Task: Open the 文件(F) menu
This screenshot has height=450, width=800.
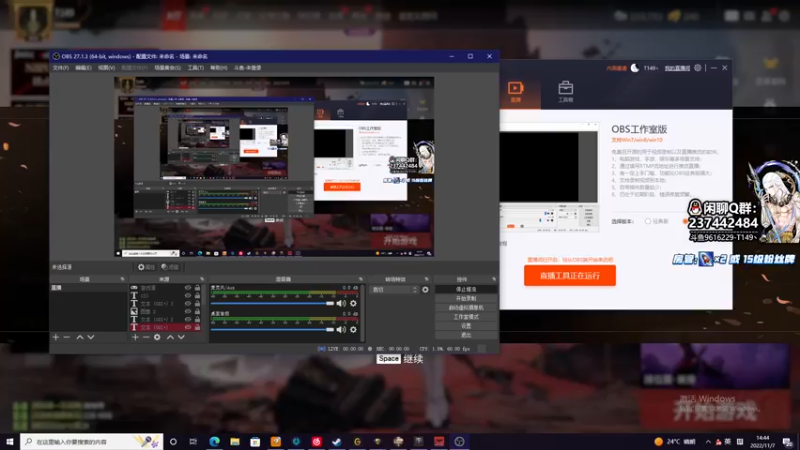Action: (60, 68)
